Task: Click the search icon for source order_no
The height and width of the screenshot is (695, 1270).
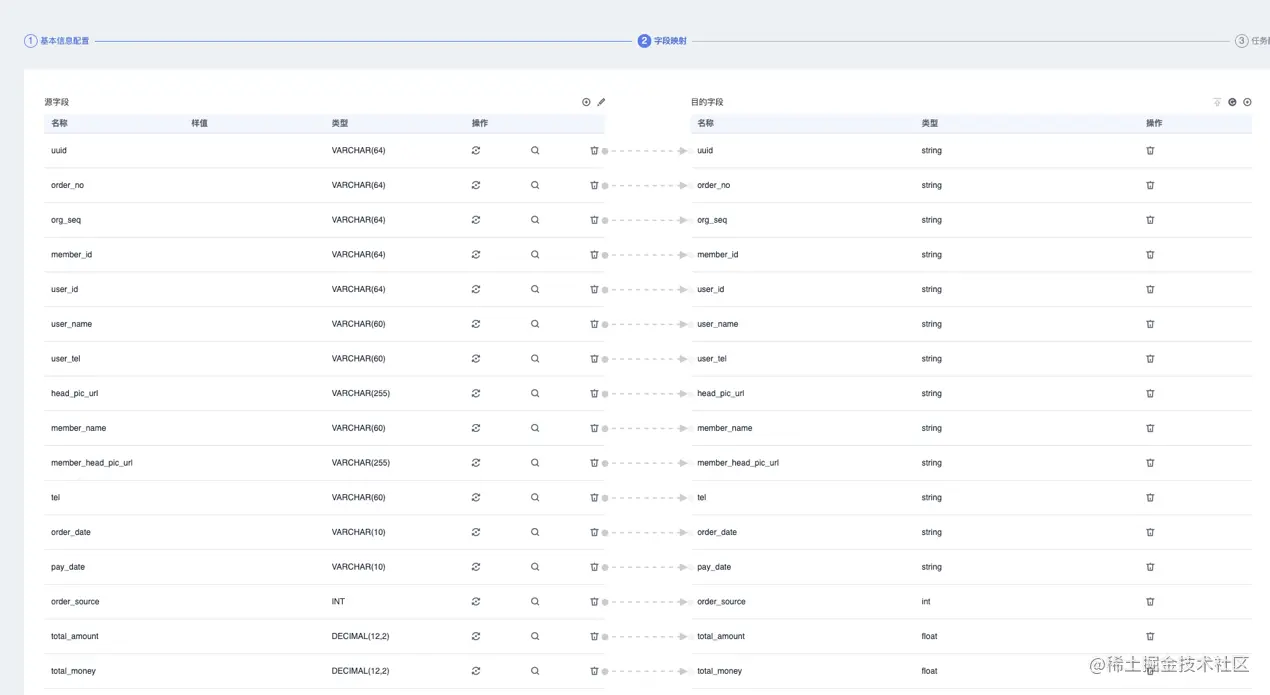Action: pyautogui.click(x=535, y=185)
